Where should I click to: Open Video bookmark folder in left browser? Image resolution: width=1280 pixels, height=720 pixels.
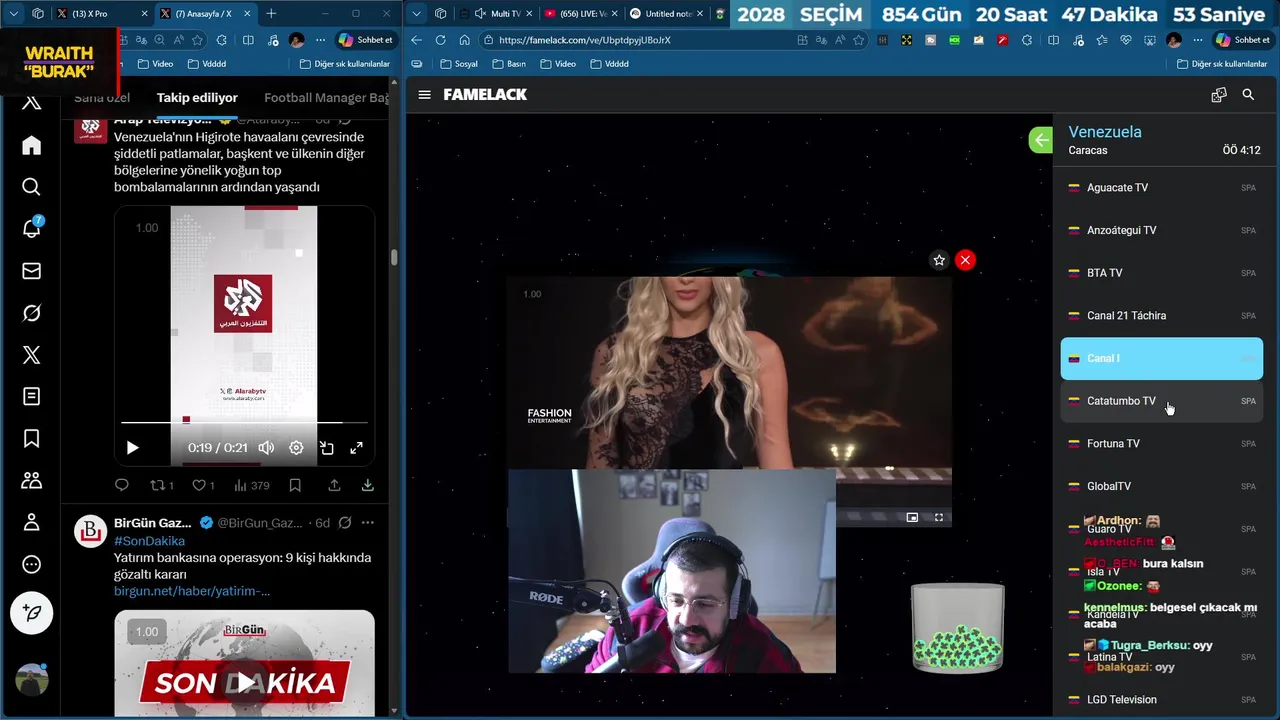coord(155,64)
